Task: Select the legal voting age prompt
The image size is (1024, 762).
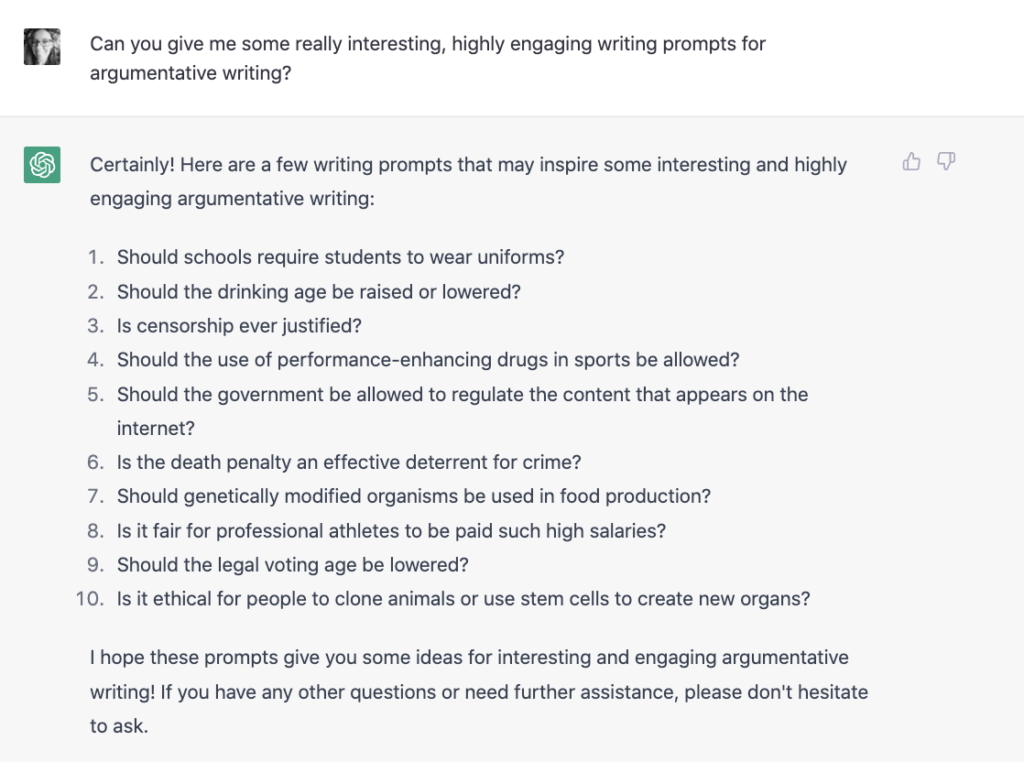Action: (292, 565)
